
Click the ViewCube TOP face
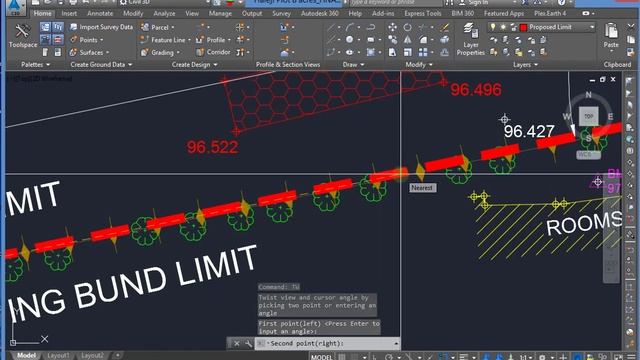click(588, 116)
